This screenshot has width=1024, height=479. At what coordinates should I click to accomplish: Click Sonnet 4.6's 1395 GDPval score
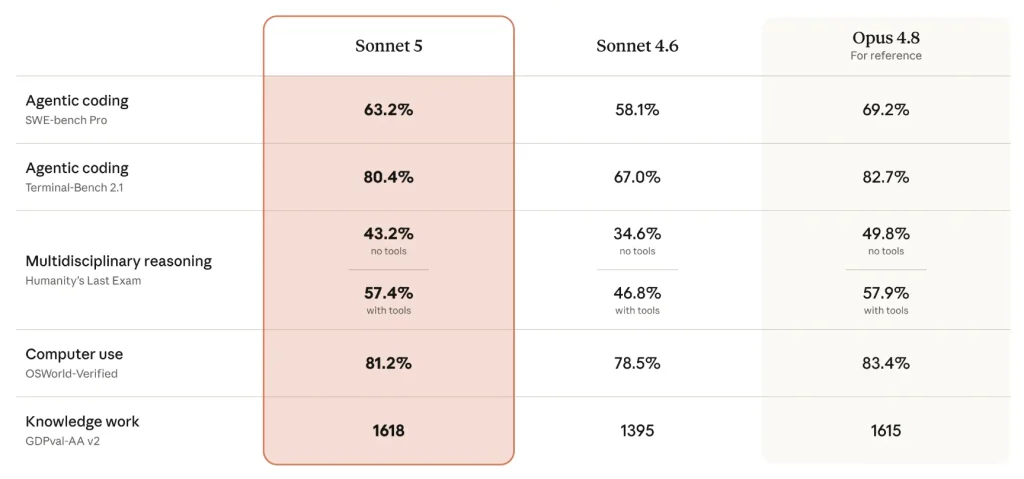(x=637, y=431)
